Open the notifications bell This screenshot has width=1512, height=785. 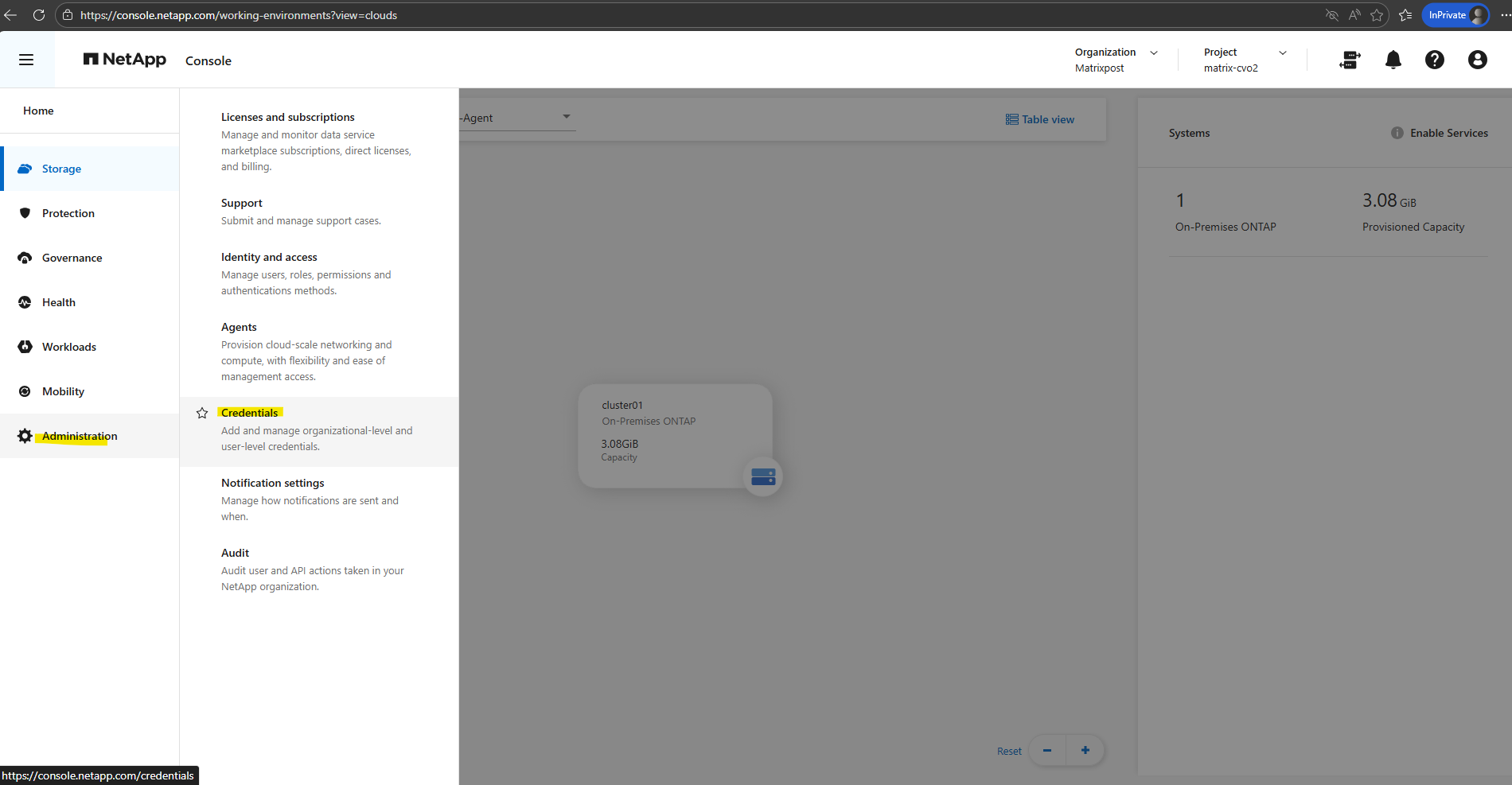pyautogui.click(x=1393, y=60)
